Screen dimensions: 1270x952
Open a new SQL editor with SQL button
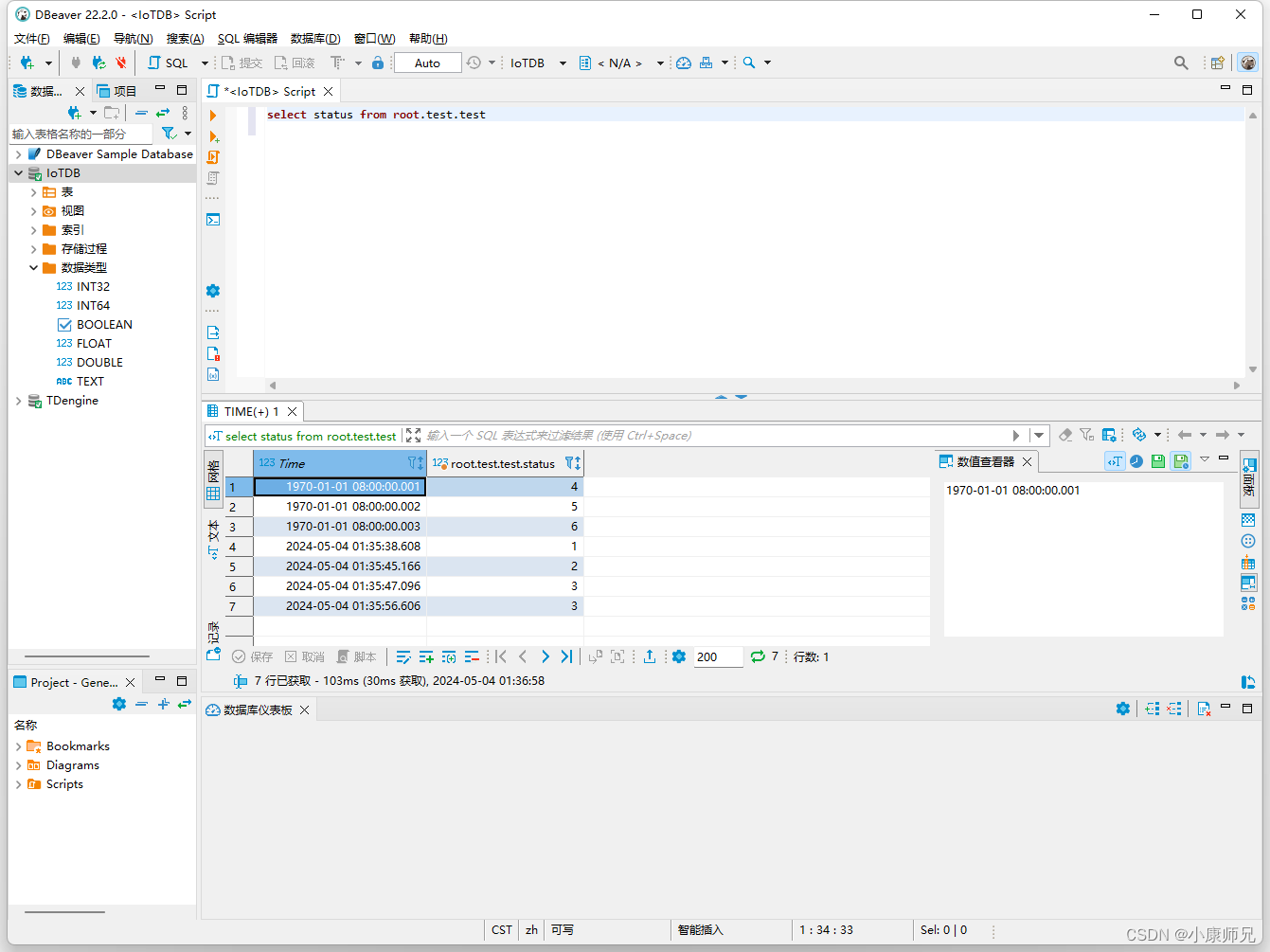pos(169,63)
